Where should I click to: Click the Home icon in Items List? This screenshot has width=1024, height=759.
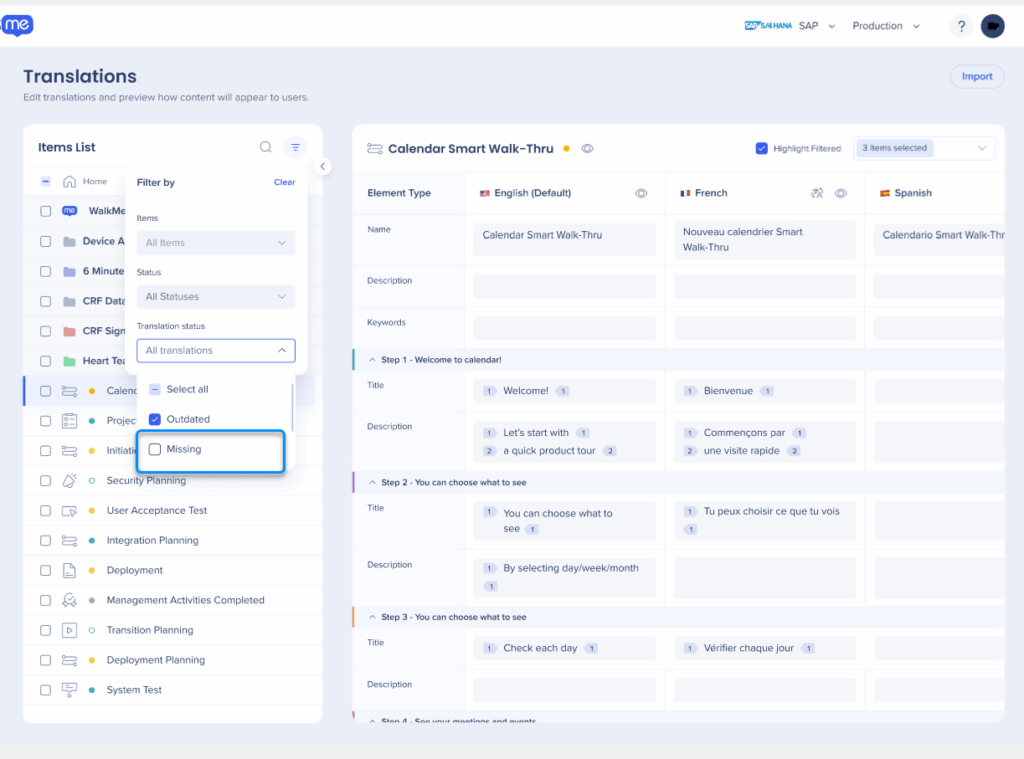point(70,181)
